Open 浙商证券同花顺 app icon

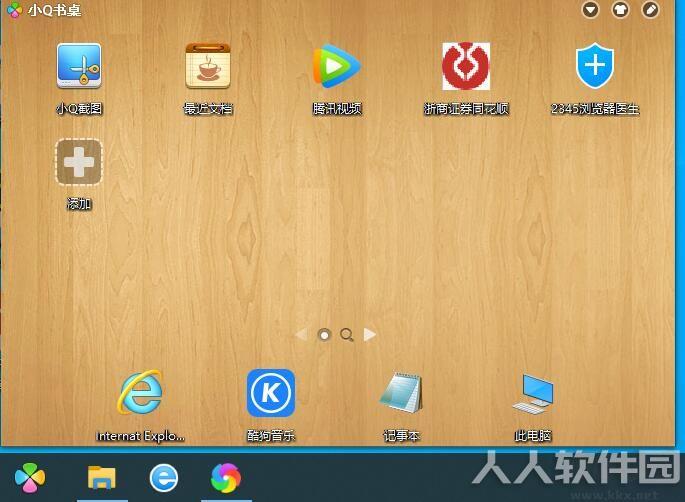[x=466, y=66]
